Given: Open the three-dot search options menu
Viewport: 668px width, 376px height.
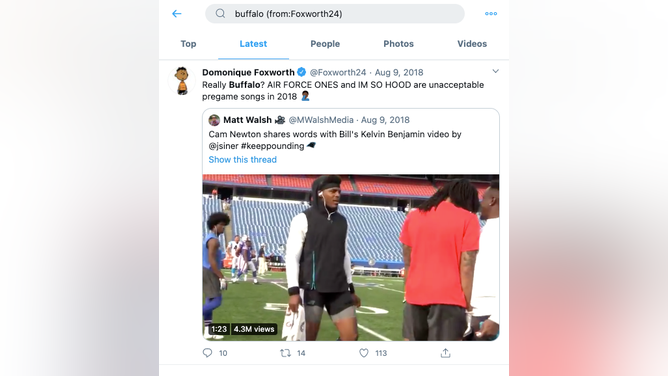Looking at the screenshot, I should 491,14.
